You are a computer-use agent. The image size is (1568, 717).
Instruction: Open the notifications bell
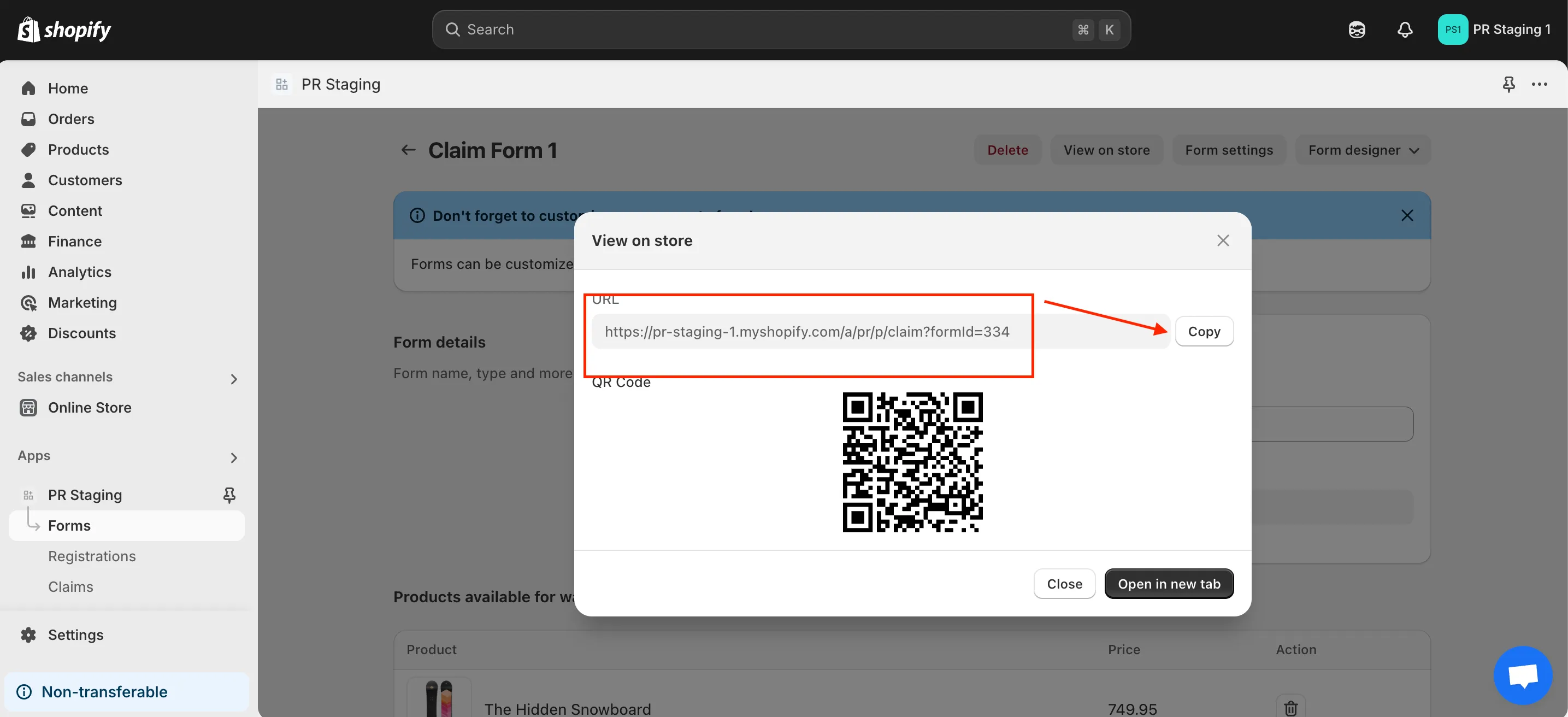pyautogui.click(x=1404, y=29)
